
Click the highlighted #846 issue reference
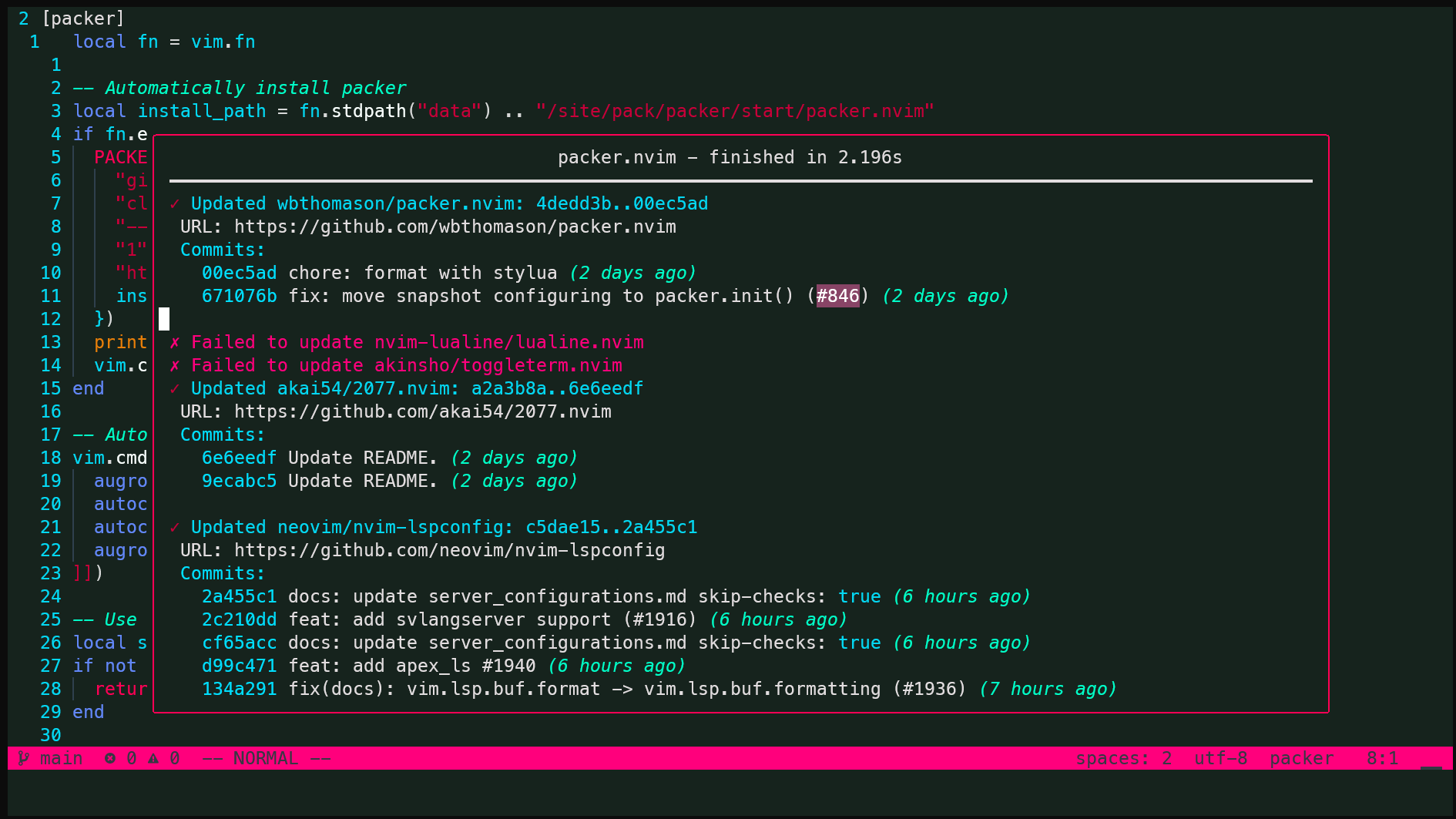pyautogui.click(x=838, y=296)
